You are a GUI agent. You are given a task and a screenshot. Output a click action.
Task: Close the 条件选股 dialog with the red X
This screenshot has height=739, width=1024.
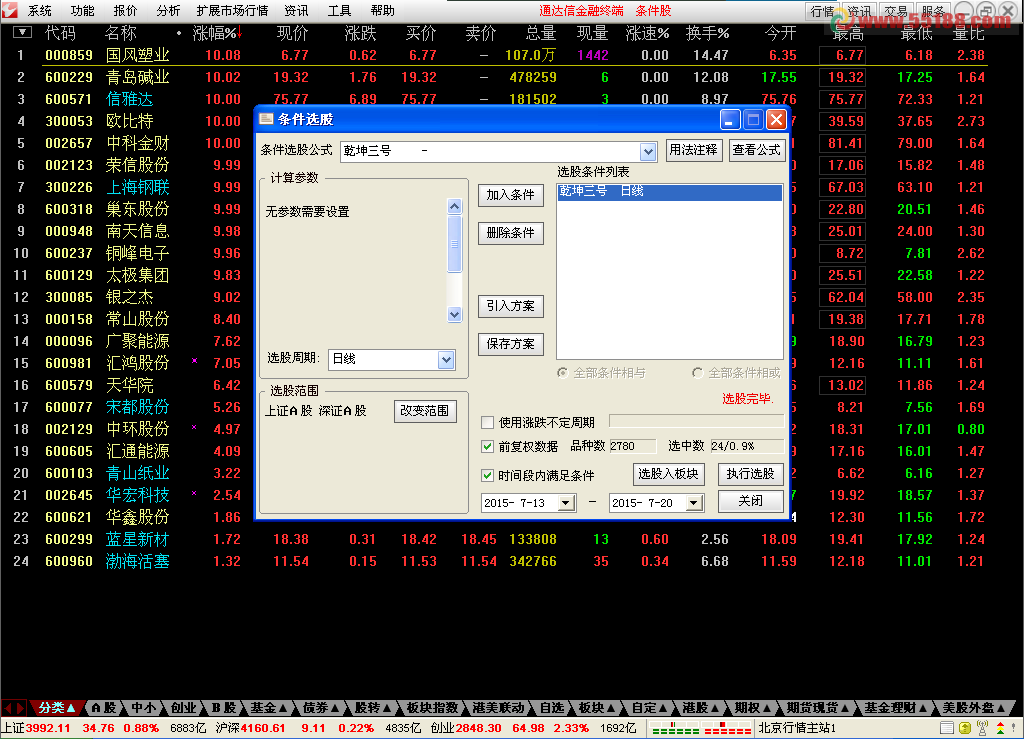[776, 119]
